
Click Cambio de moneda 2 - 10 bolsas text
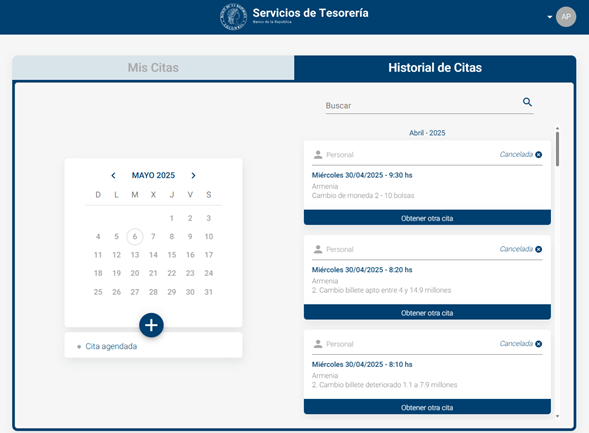[363, 195]
